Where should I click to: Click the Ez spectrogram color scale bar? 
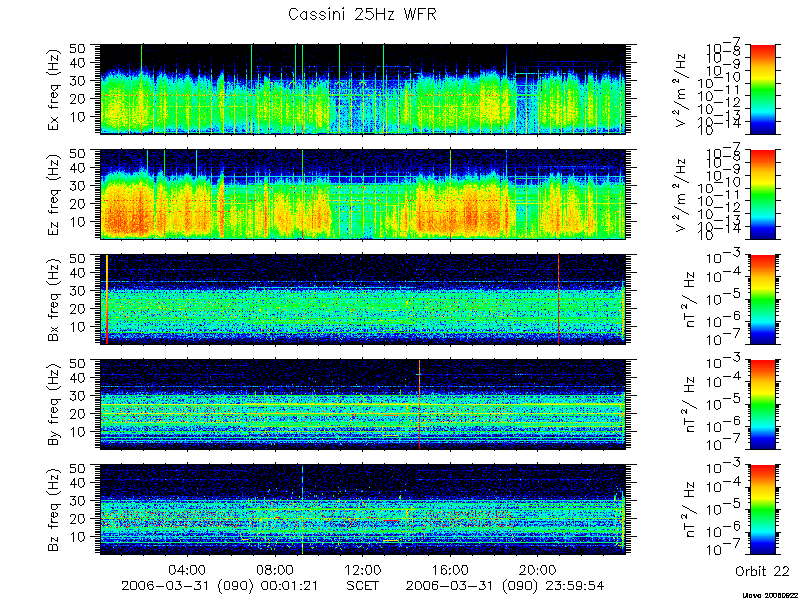click(x=762, y=194)
